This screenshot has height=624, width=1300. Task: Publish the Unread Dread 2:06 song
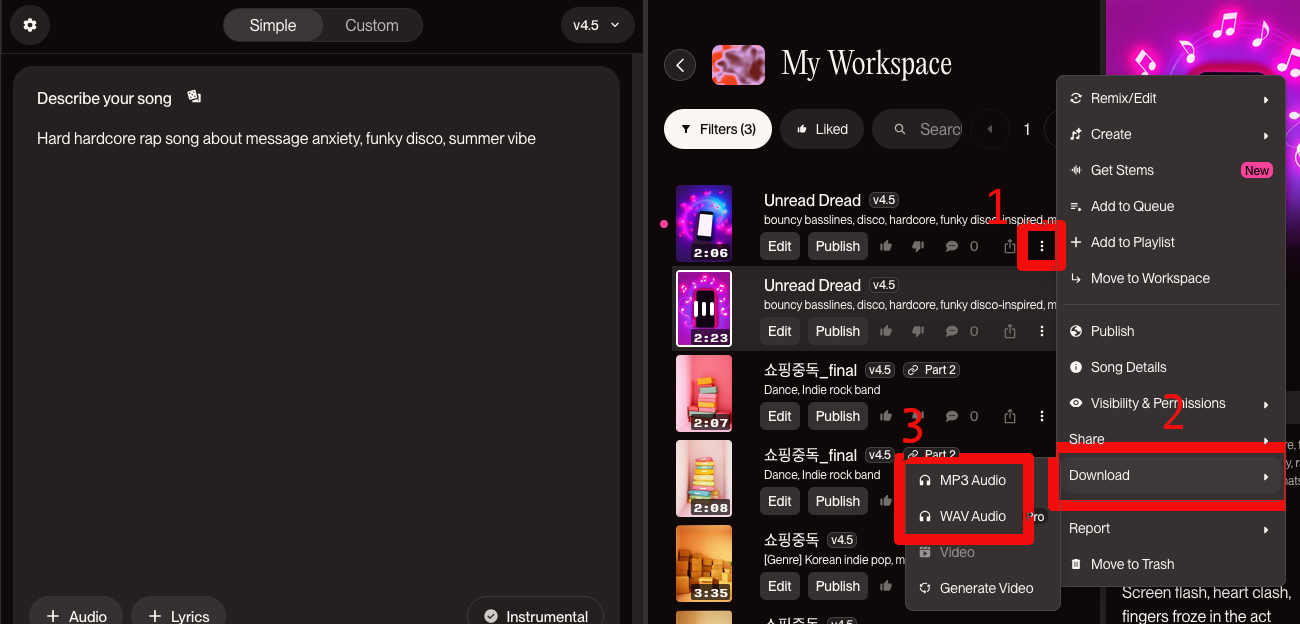click(x=838, y=246)
